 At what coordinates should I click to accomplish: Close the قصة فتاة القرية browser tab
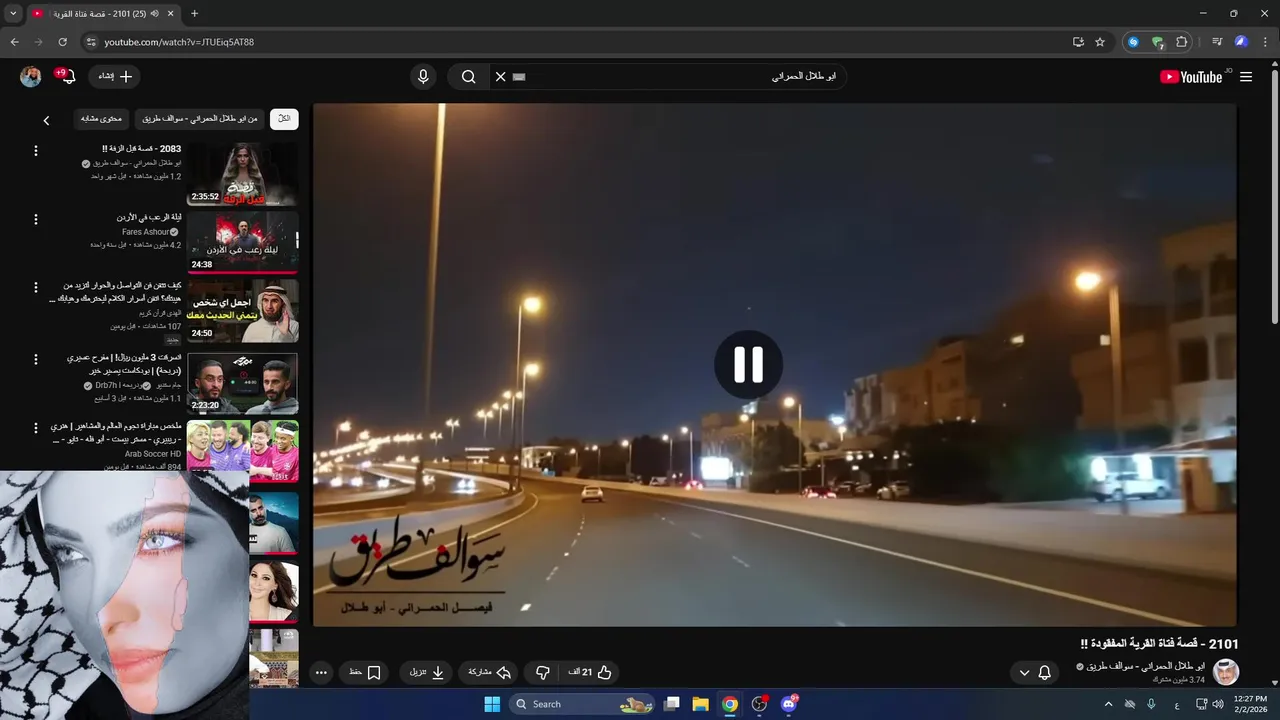pyautogui.click(x=171, y=13)
